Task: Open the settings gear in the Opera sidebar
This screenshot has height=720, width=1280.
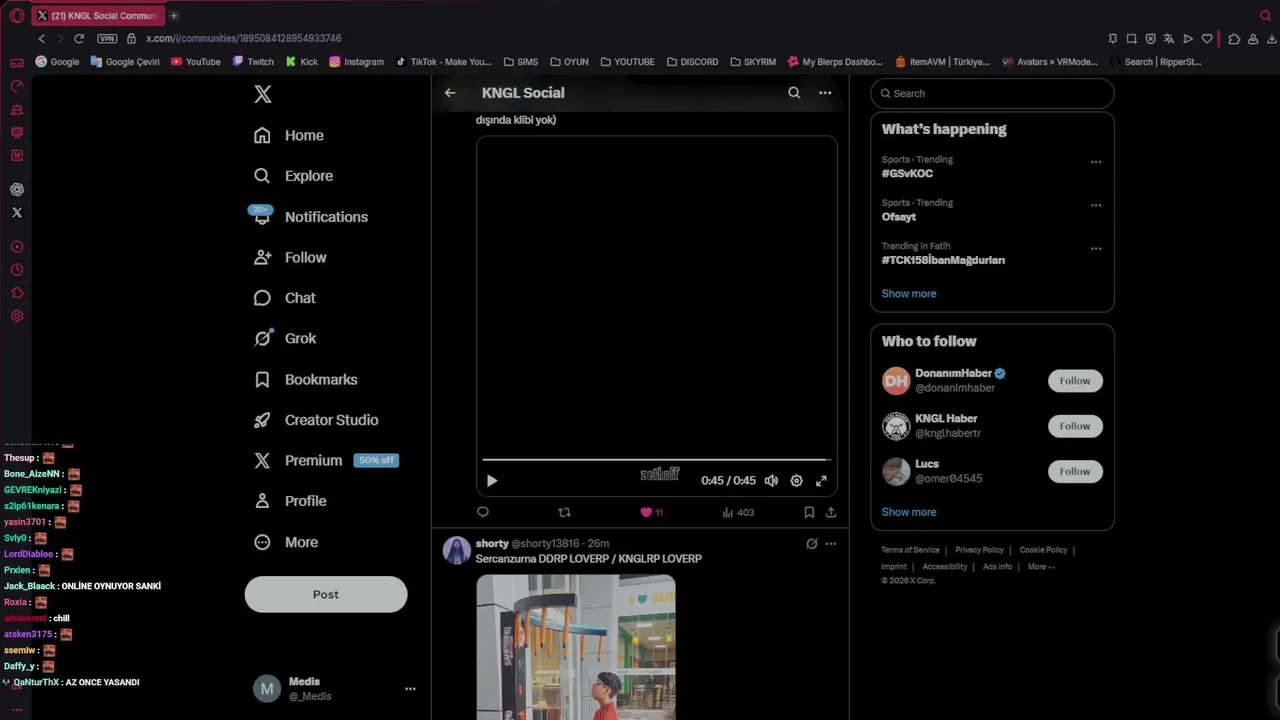Action: (17, 316)
